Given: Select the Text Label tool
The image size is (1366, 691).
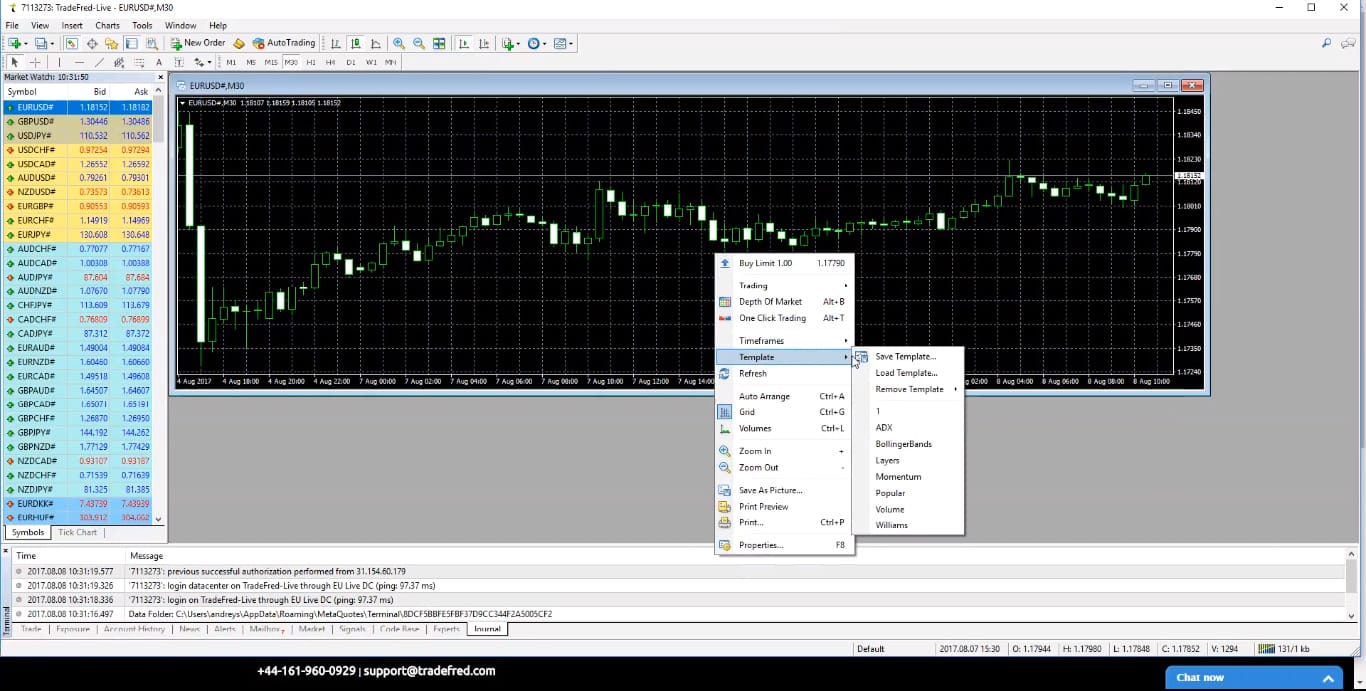Looking at the screenshot, I should point(178,62).
